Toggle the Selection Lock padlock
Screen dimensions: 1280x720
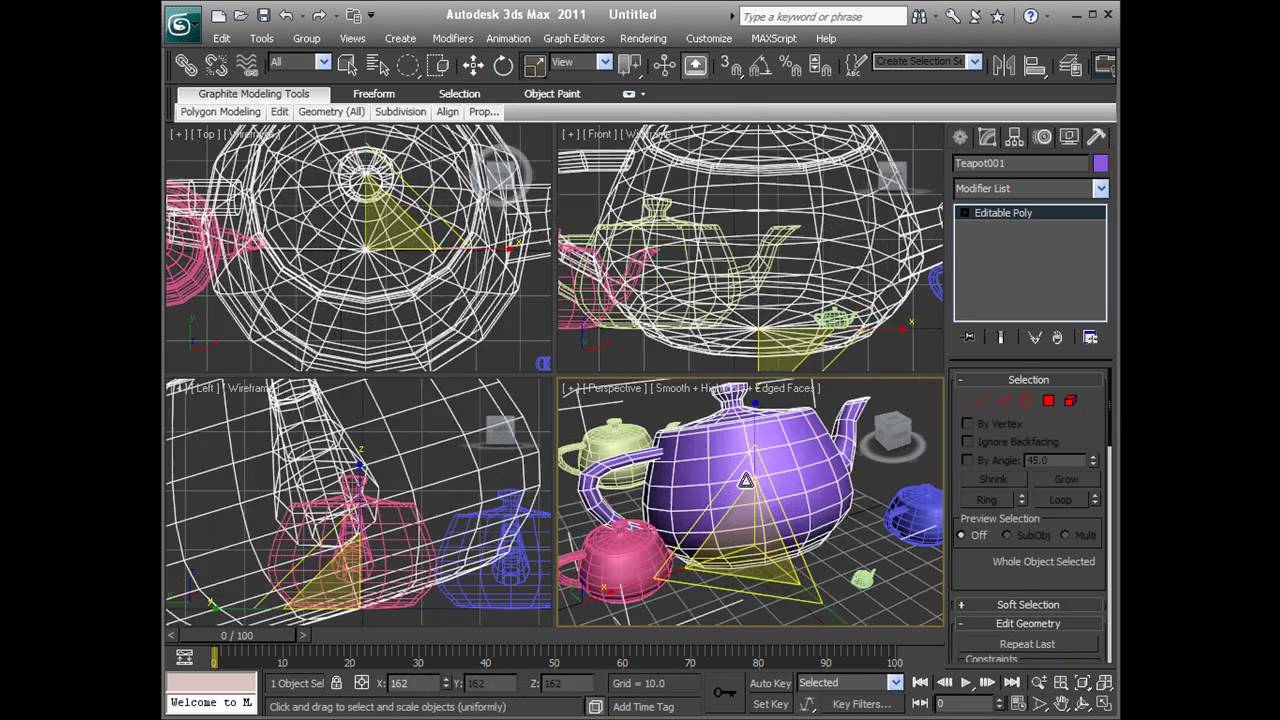pyautogui.click(x=336, y=683)
